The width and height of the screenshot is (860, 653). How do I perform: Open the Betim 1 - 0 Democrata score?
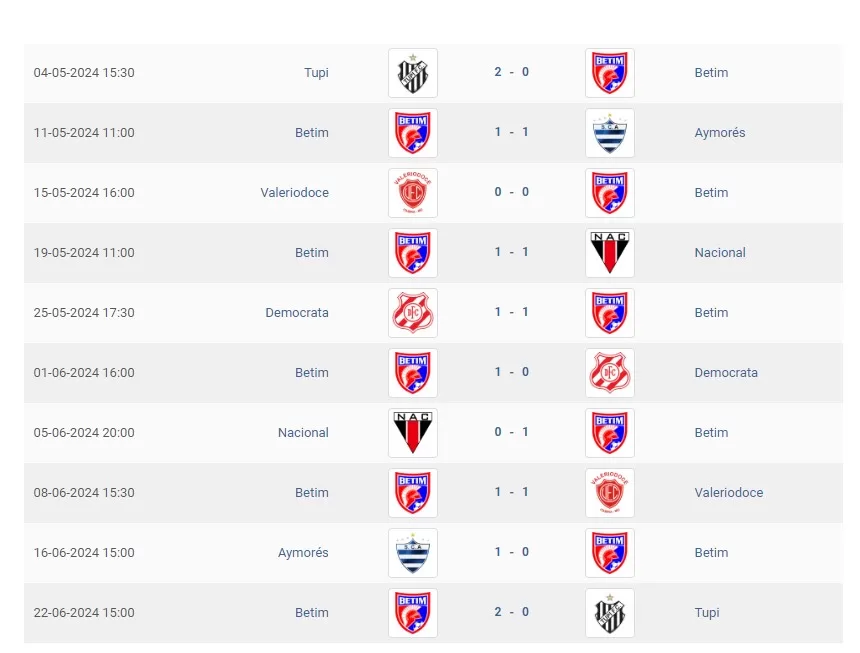(511, 372)
